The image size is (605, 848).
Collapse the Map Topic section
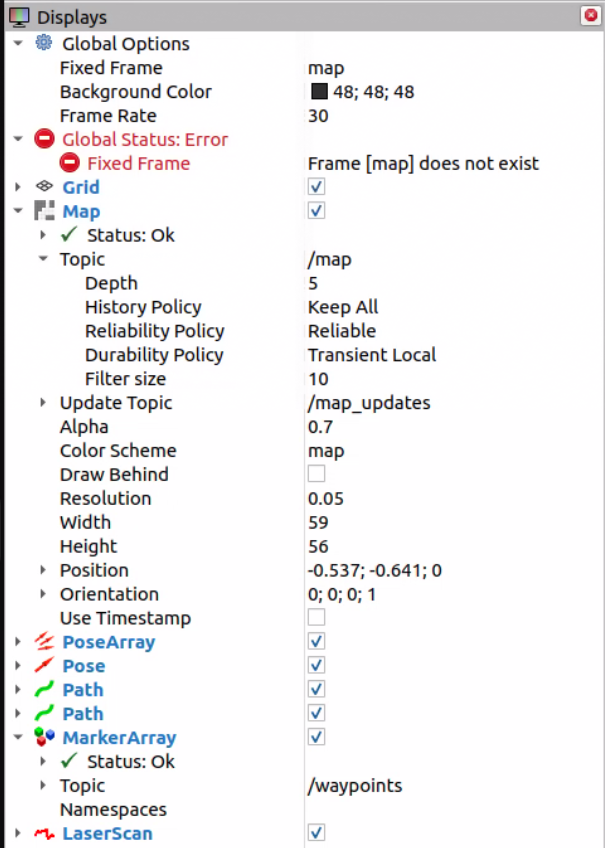click(43, 259)
